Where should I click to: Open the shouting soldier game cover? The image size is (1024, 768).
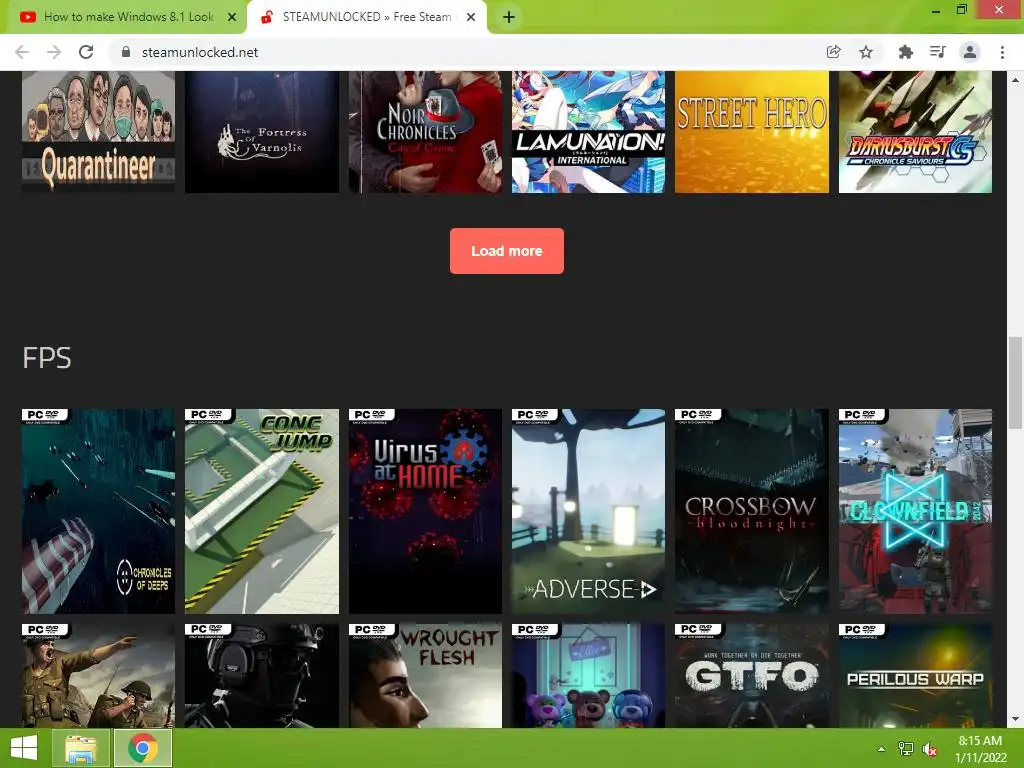tap(98, 675)
